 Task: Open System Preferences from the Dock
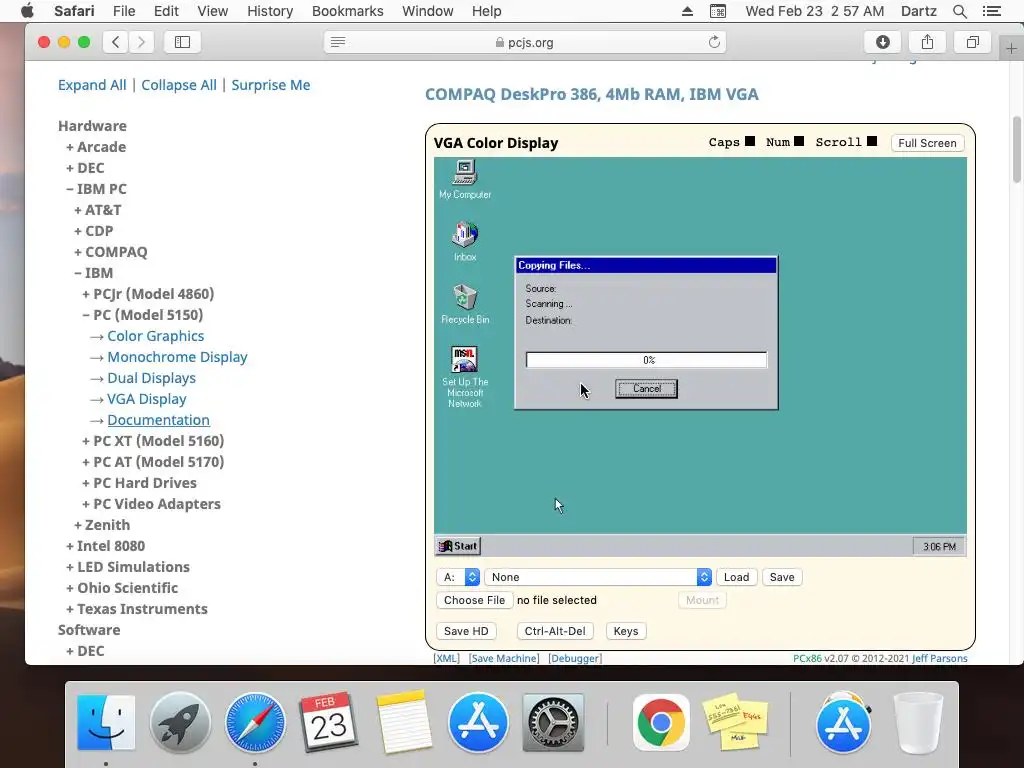tap(553, 722)
